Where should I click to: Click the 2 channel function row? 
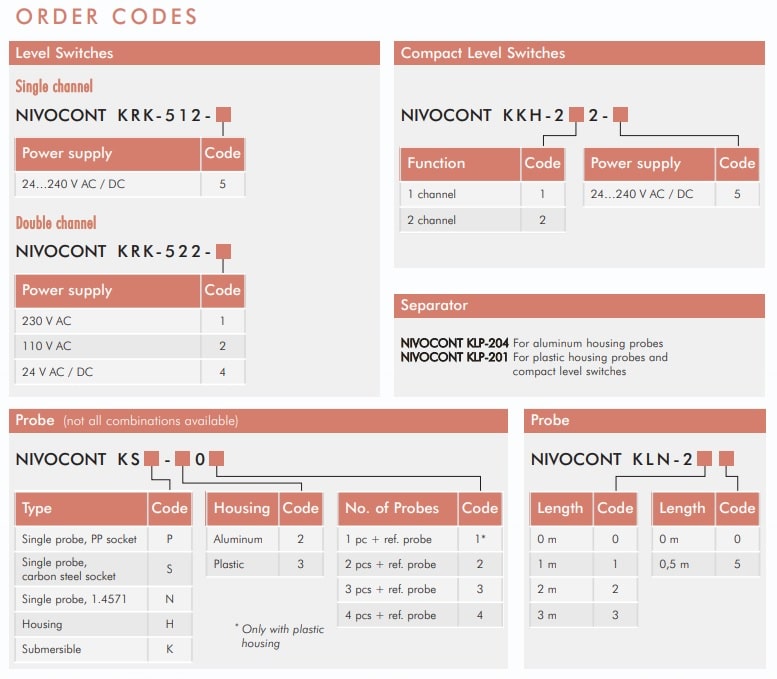tap(482, 220)
